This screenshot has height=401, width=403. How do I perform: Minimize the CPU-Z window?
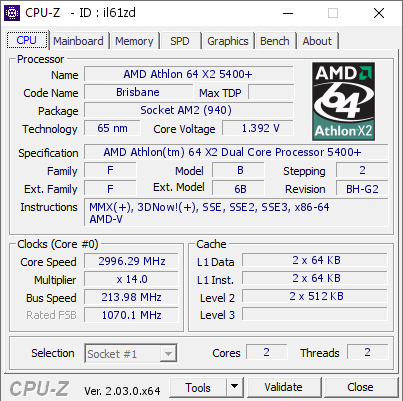[x=288, y=13]
